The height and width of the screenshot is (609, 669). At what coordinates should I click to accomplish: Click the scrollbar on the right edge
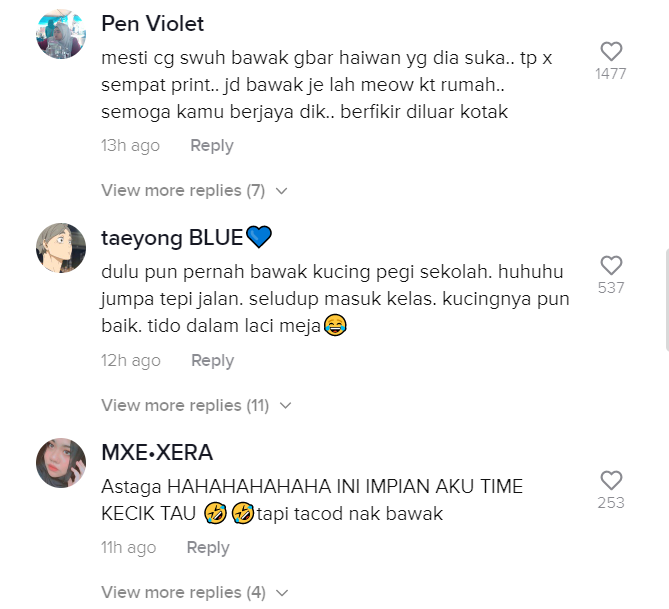pos(667,301)
